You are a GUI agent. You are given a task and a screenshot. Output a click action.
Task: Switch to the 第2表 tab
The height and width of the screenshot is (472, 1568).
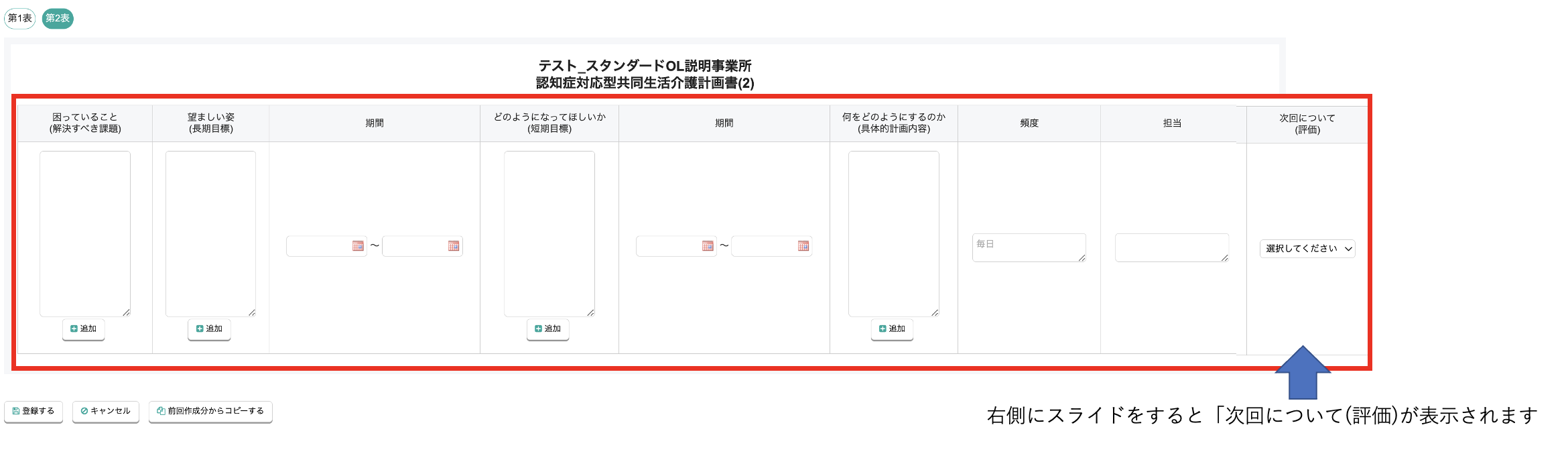(x=58, y=18)
